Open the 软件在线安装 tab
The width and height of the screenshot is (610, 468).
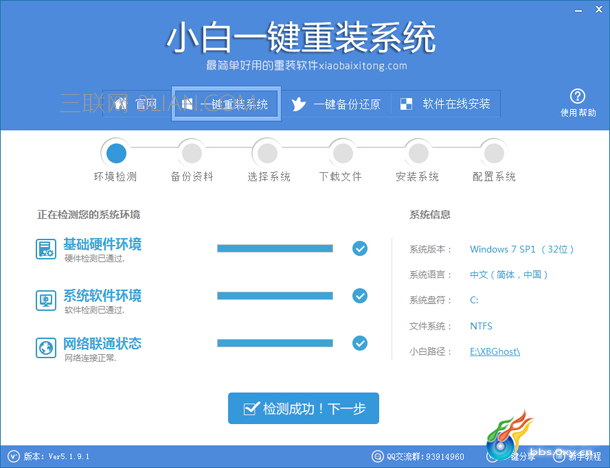[x=445, y=104]
